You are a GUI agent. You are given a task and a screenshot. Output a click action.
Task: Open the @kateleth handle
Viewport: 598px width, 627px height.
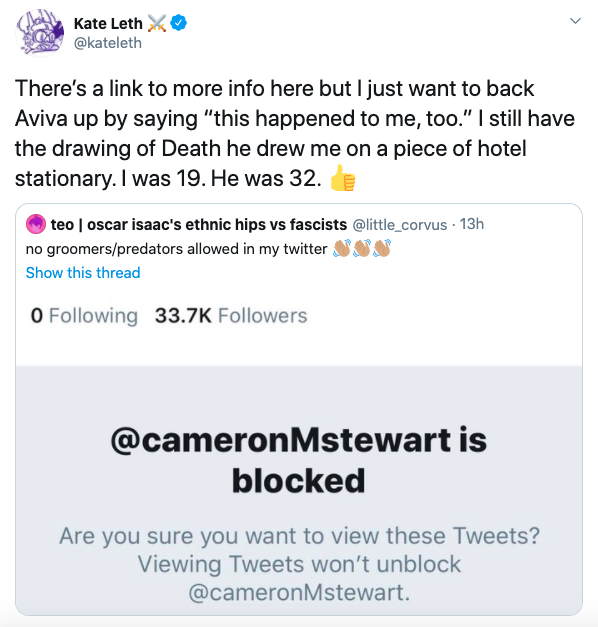click(108, 43)
